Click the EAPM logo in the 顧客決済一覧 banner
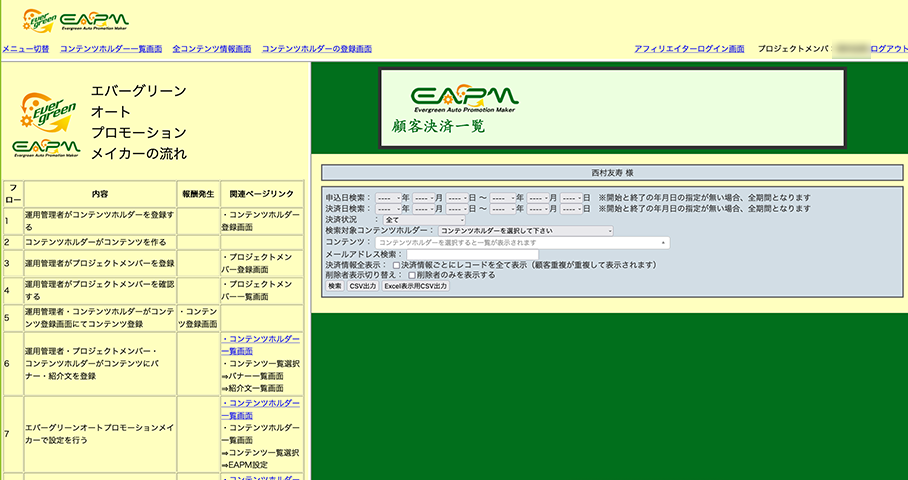The image size is (908, 480). tap(464, 98)
